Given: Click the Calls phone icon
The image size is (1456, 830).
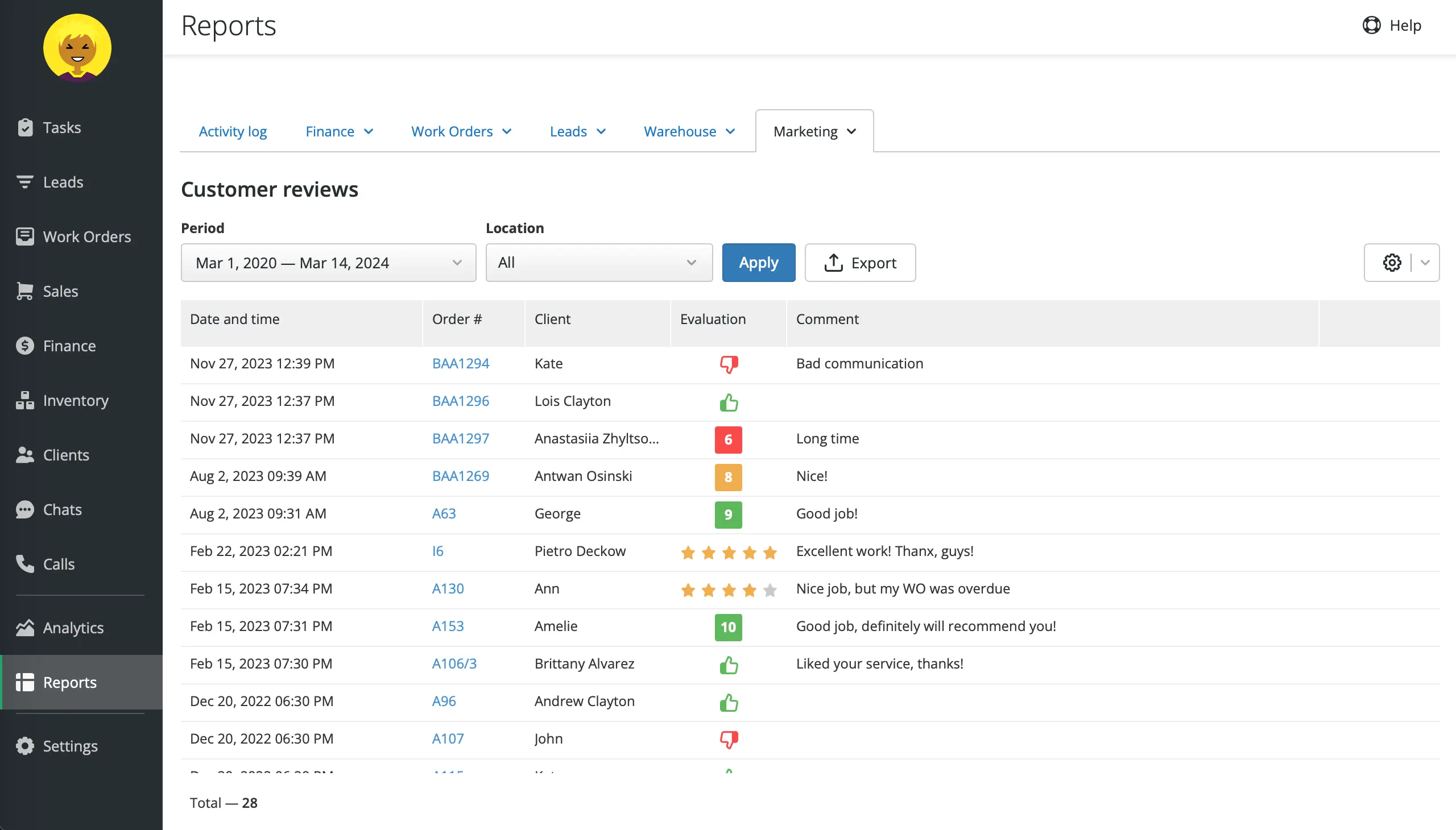Looking at the screenshot, I should [x=25, y=564].
